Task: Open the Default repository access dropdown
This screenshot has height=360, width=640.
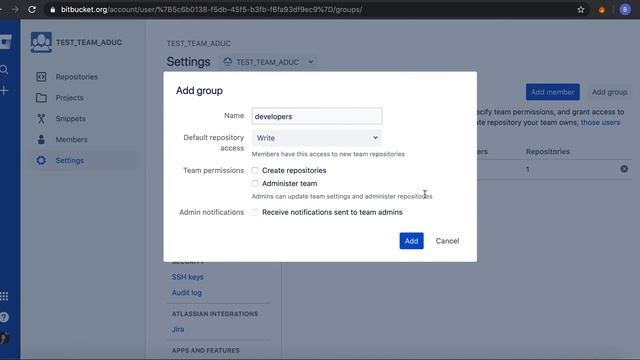Action: 317,138
